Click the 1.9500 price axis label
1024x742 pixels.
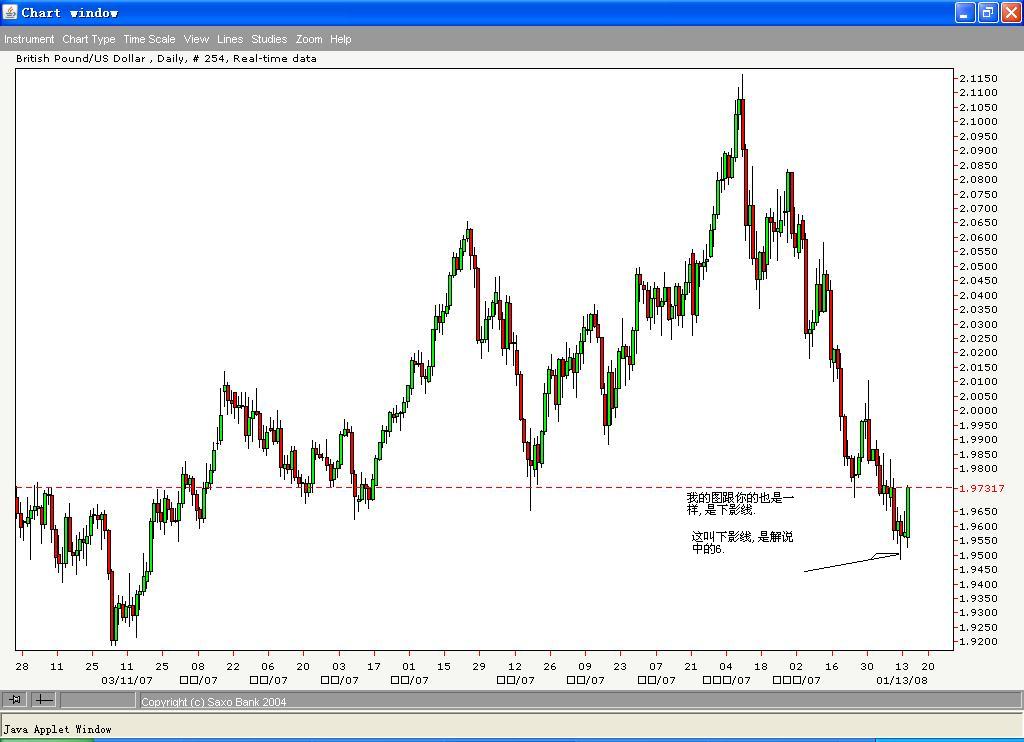click(x=978, y=555)
